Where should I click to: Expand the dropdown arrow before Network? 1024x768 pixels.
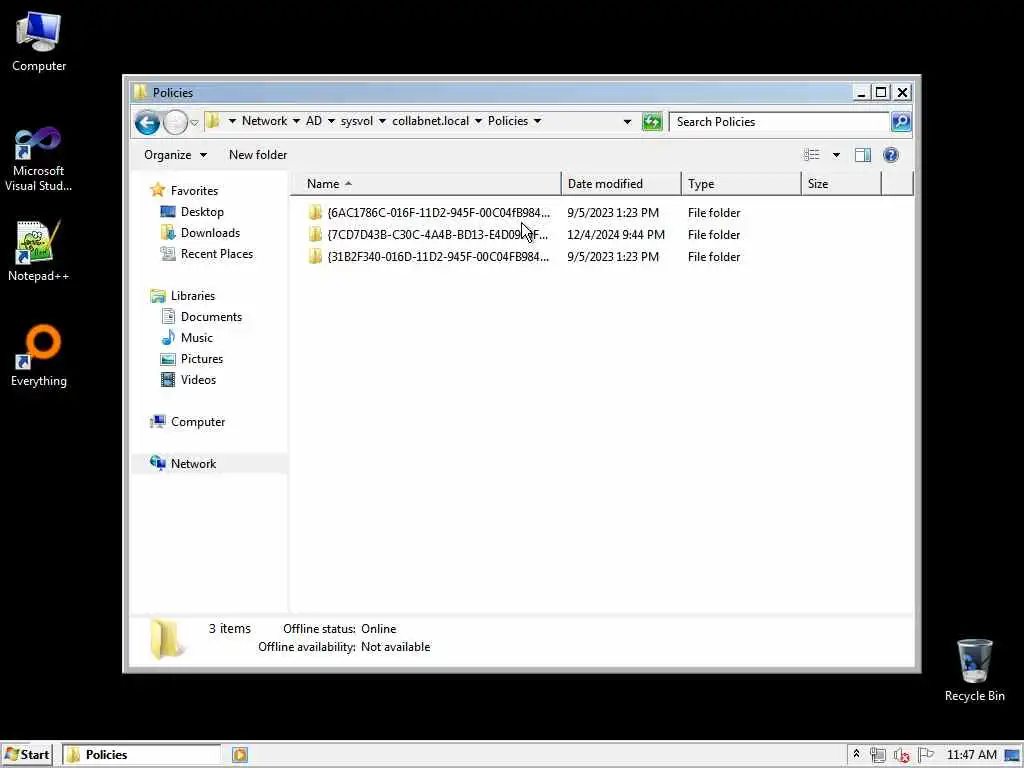point(232,121)
